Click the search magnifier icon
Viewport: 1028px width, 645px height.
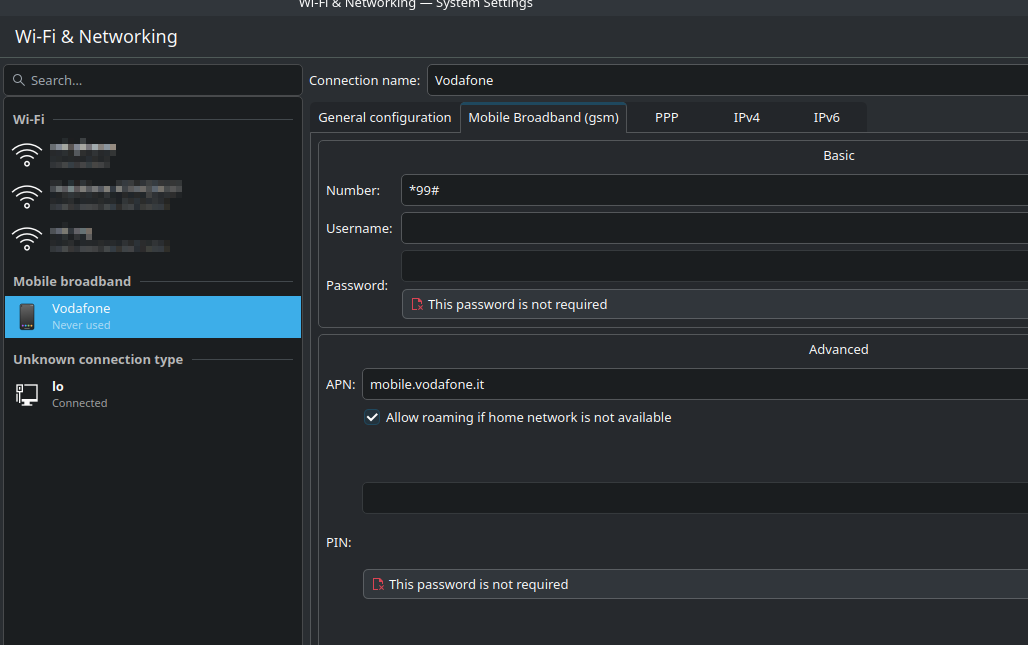19,80
